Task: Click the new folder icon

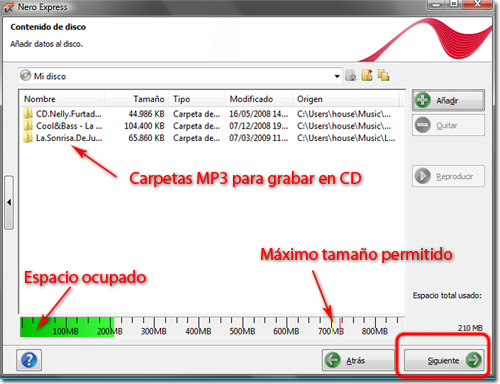Action: (367, 75)
